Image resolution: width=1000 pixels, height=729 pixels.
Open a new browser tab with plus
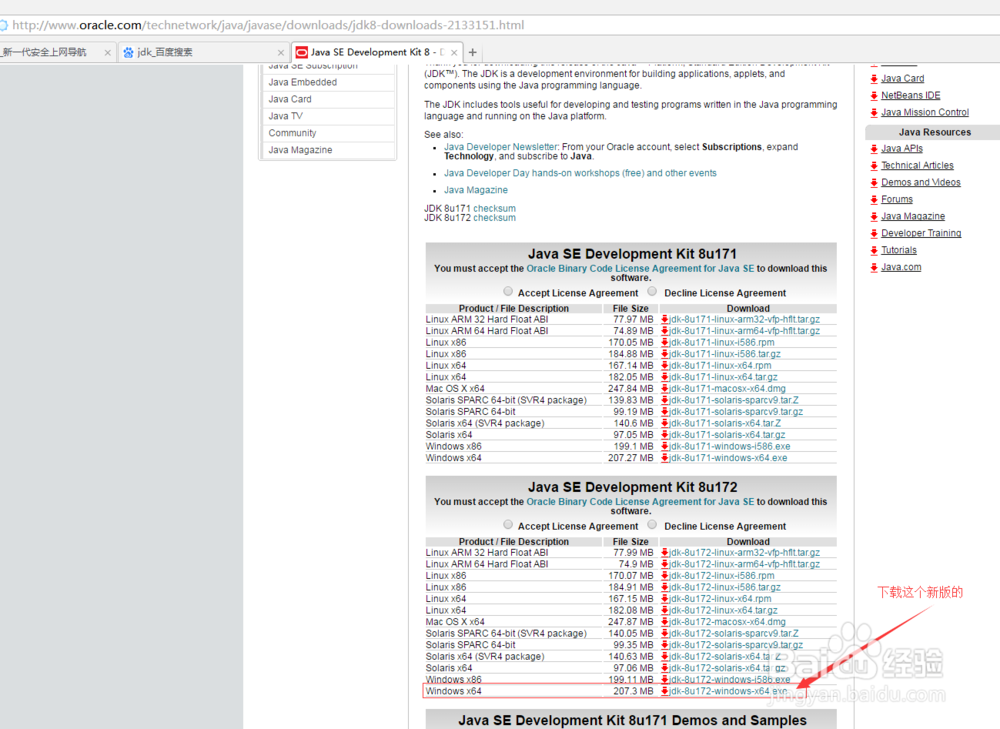[473, 52]
